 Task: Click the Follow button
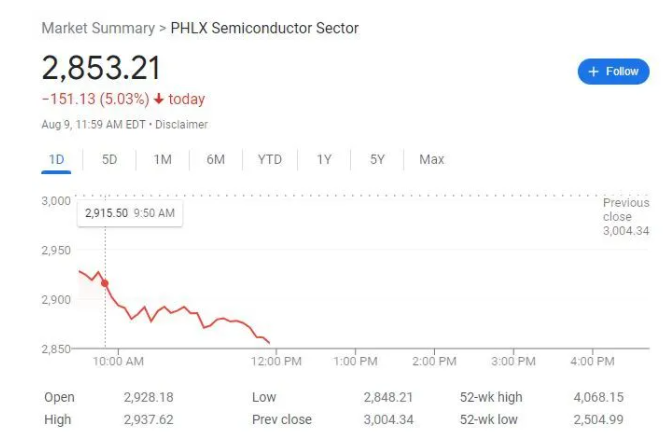coord(613,72)
